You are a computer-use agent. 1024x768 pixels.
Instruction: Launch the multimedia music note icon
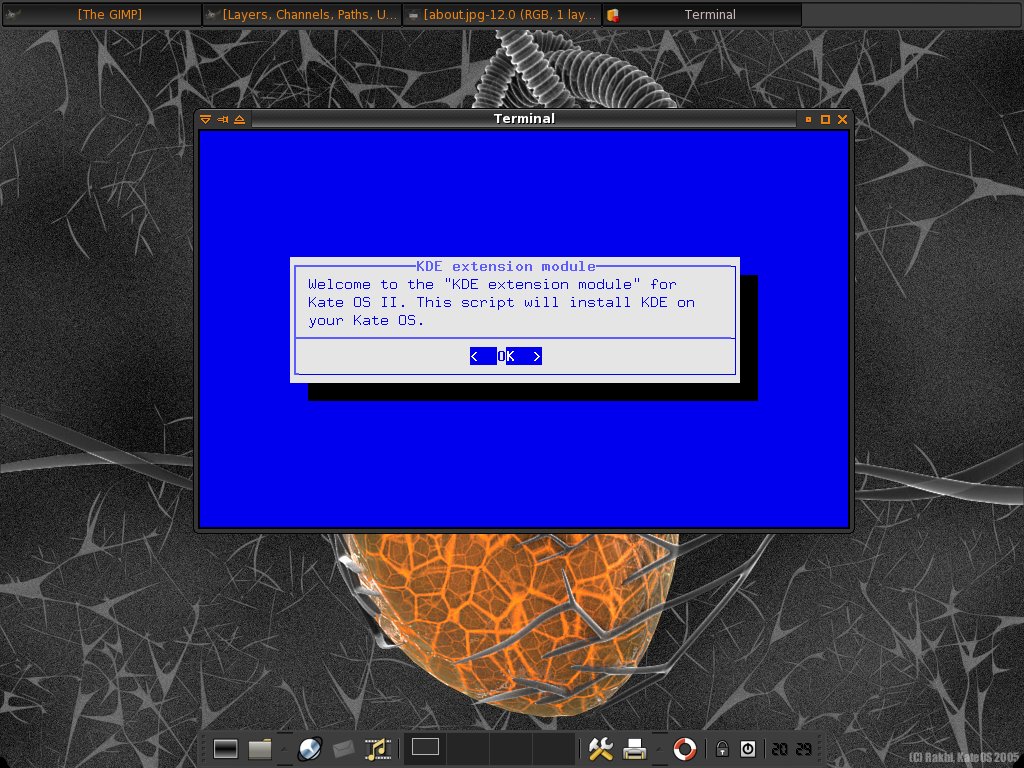pos(377,749)
